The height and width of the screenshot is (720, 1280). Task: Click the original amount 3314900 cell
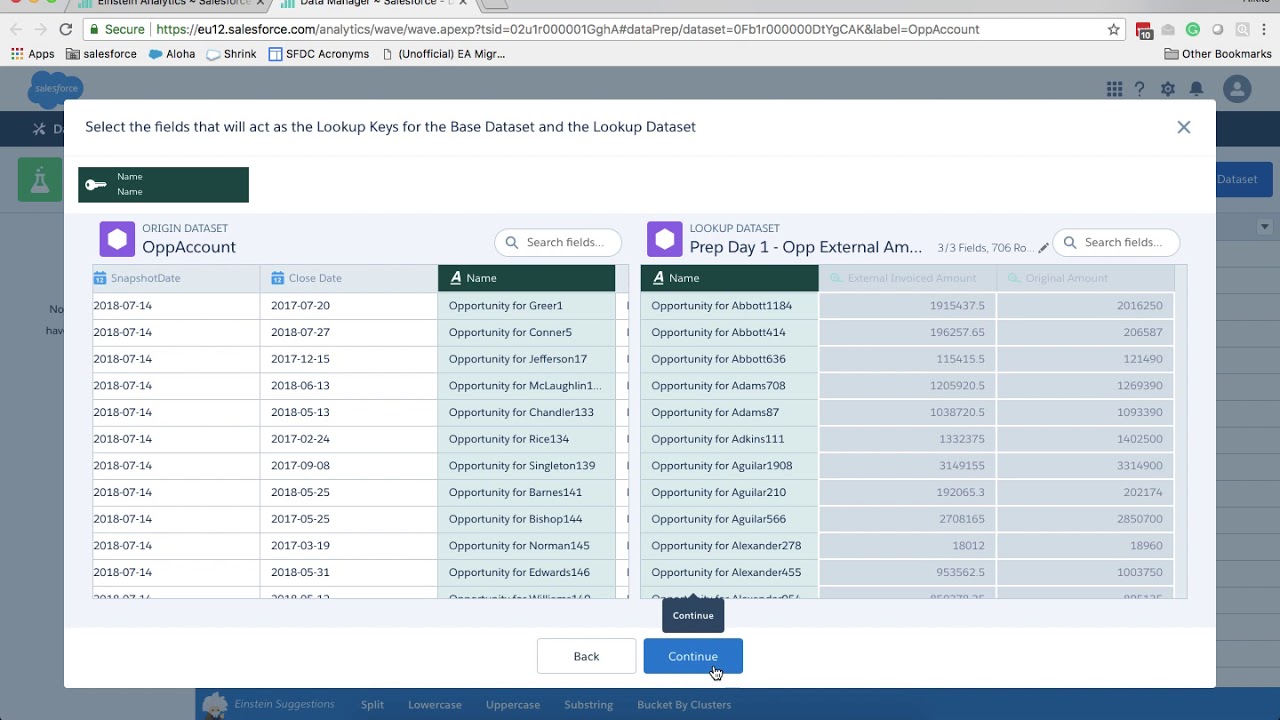tap(1085, 465)
